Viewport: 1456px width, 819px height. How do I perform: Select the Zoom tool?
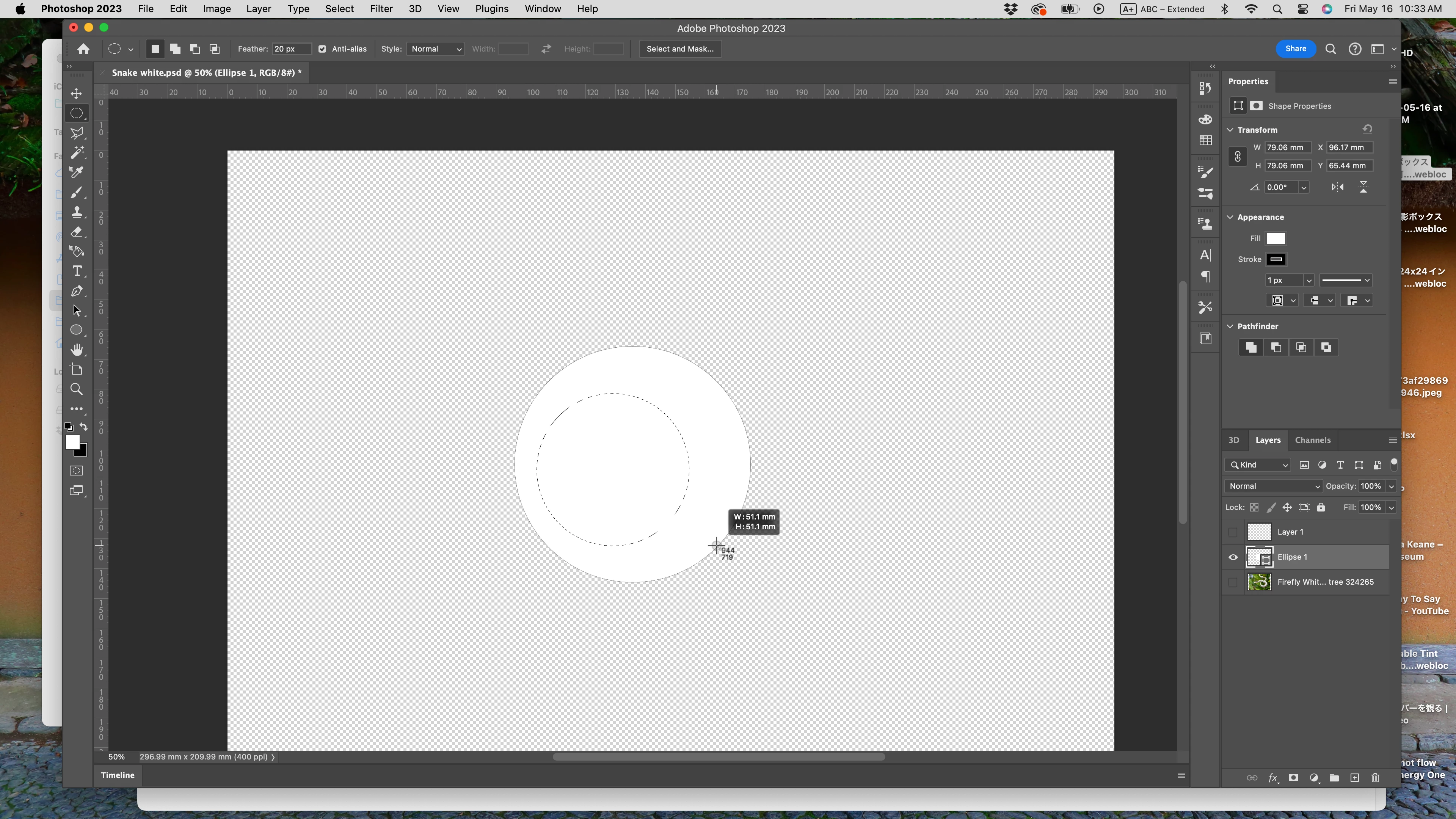point(76,389)
